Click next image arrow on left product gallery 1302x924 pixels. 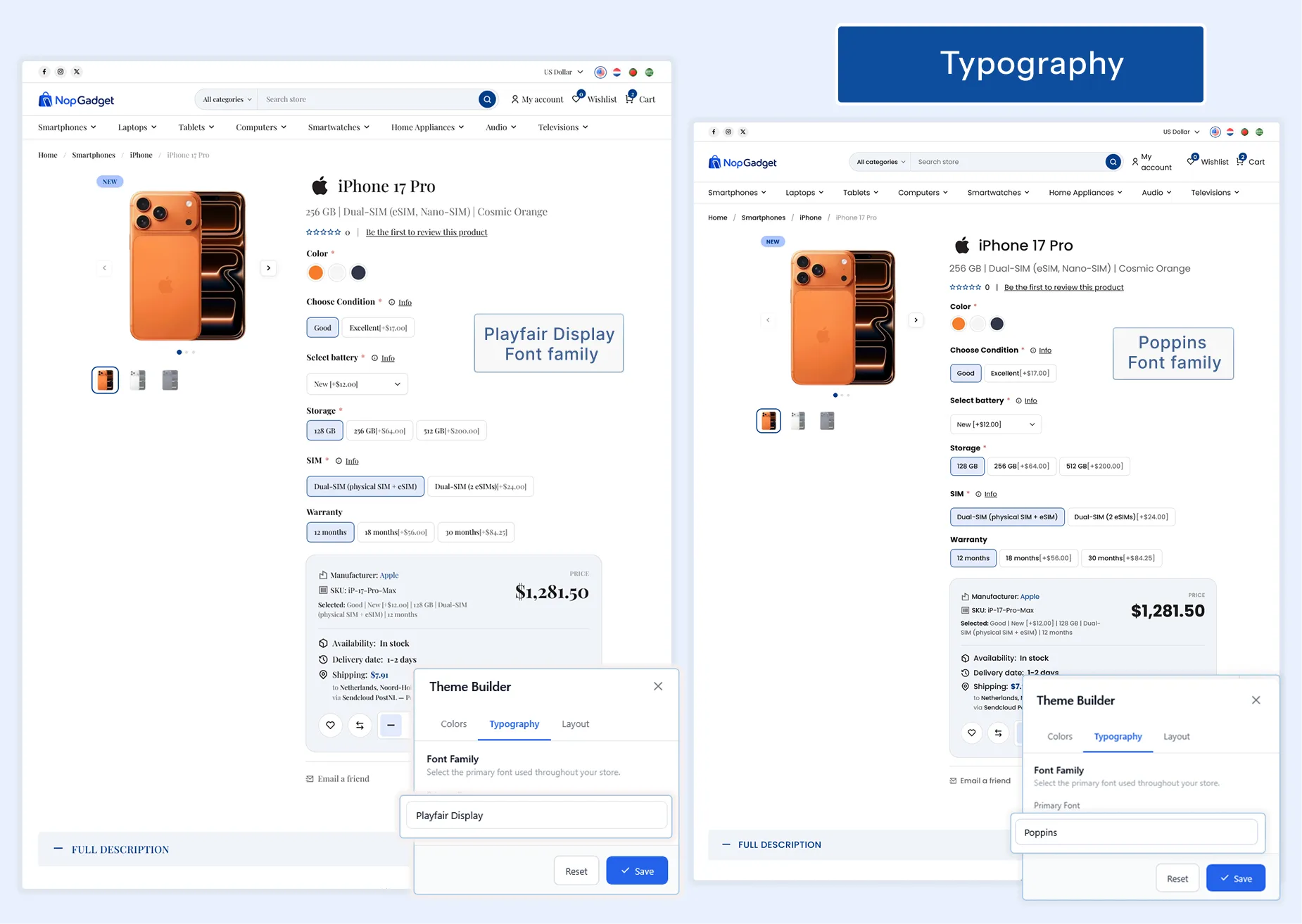pyautogui.click(x=268, y=268)
